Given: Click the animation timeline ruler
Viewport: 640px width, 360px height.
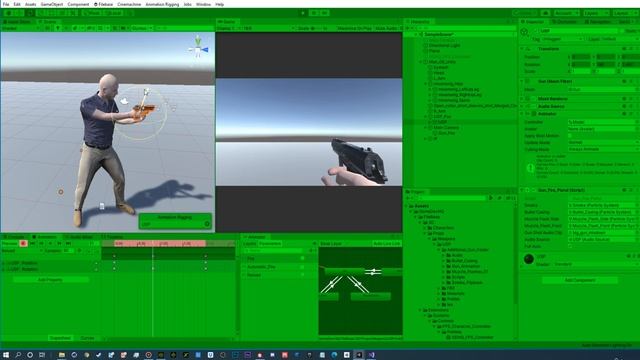Looking at the screenshot, I should pyautogui.click(x=168, y=244).
